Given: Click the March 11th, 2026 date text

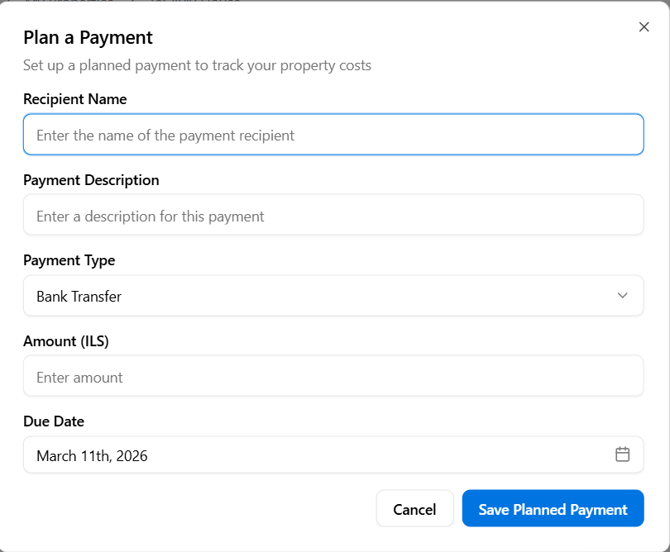Looking at the screenshot, I should [x=92, y=456].
